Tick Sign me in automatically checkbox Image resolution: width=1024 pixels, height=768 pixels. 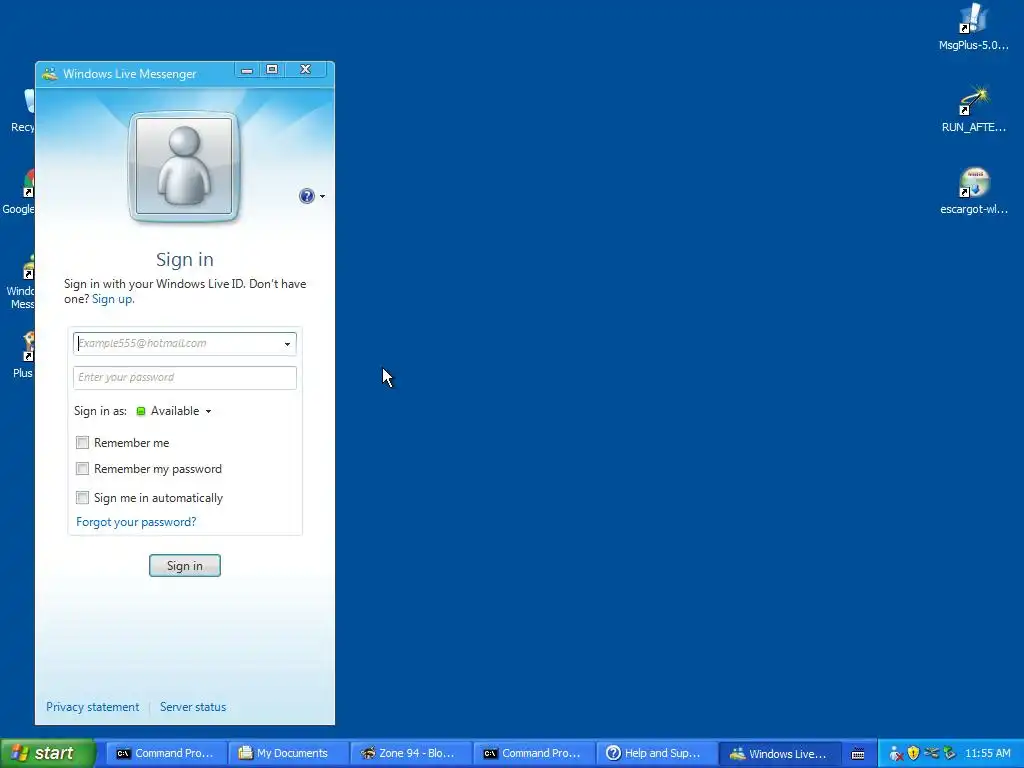[x=82, y=498]
